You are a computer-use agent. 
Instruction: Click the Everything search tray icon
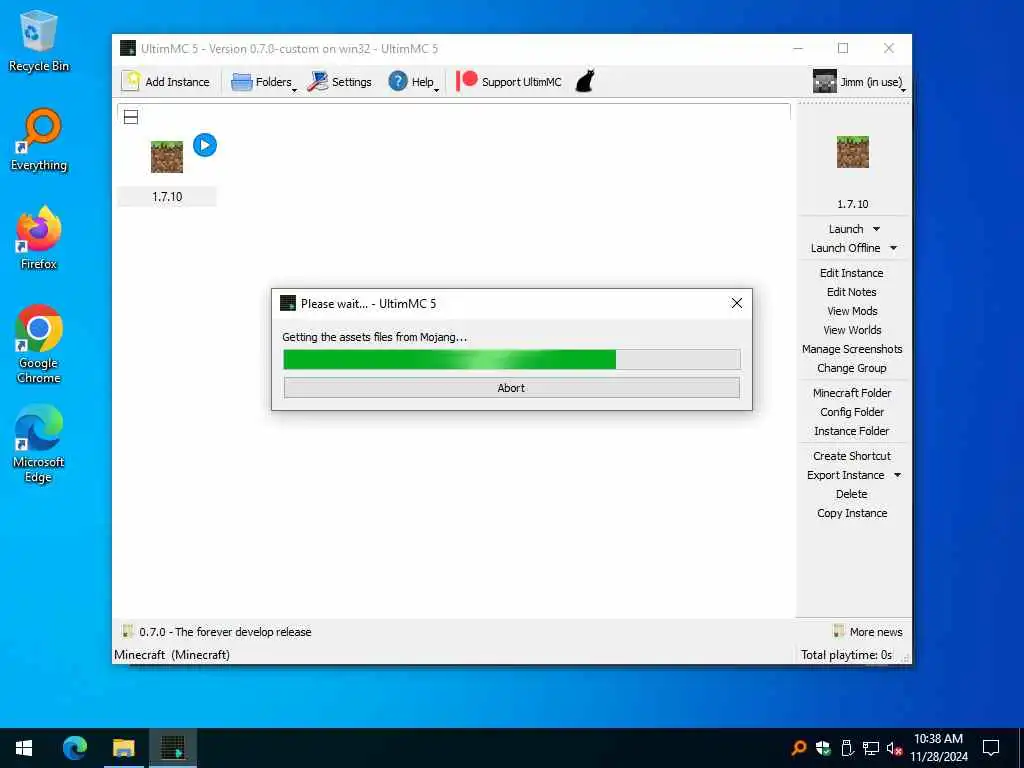798,748
